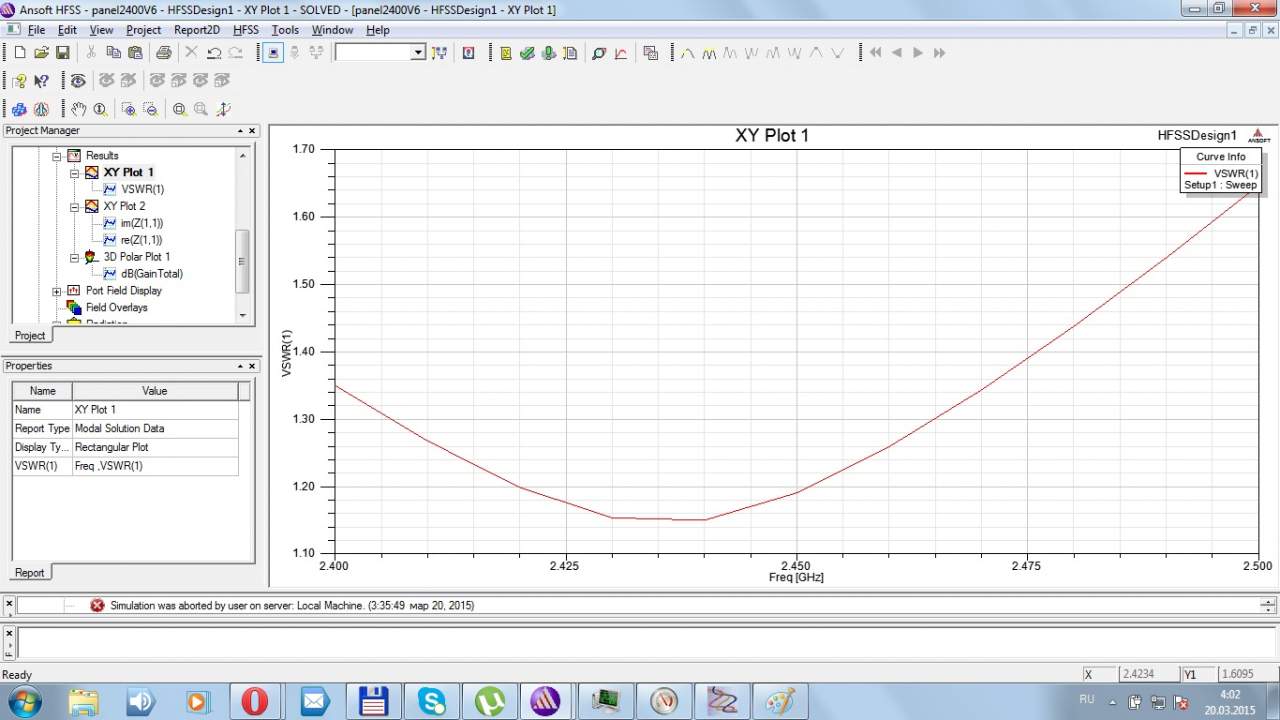This screenshot has width=1280, height=720.
Task: Expand the Port Field Display node
Action: pos(57,291)
